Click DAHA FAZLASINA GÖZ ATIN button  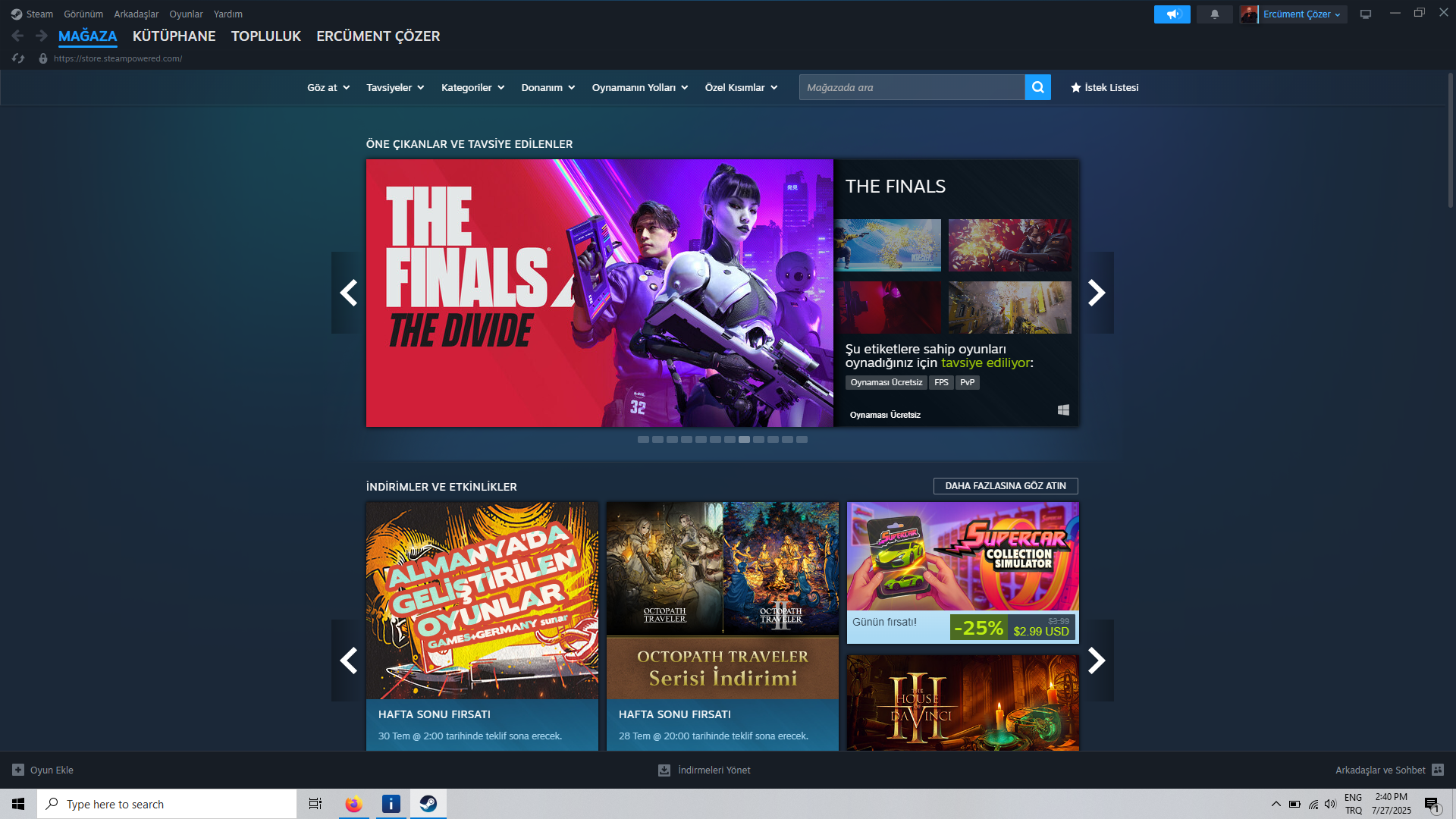(x=1006, y=486)
